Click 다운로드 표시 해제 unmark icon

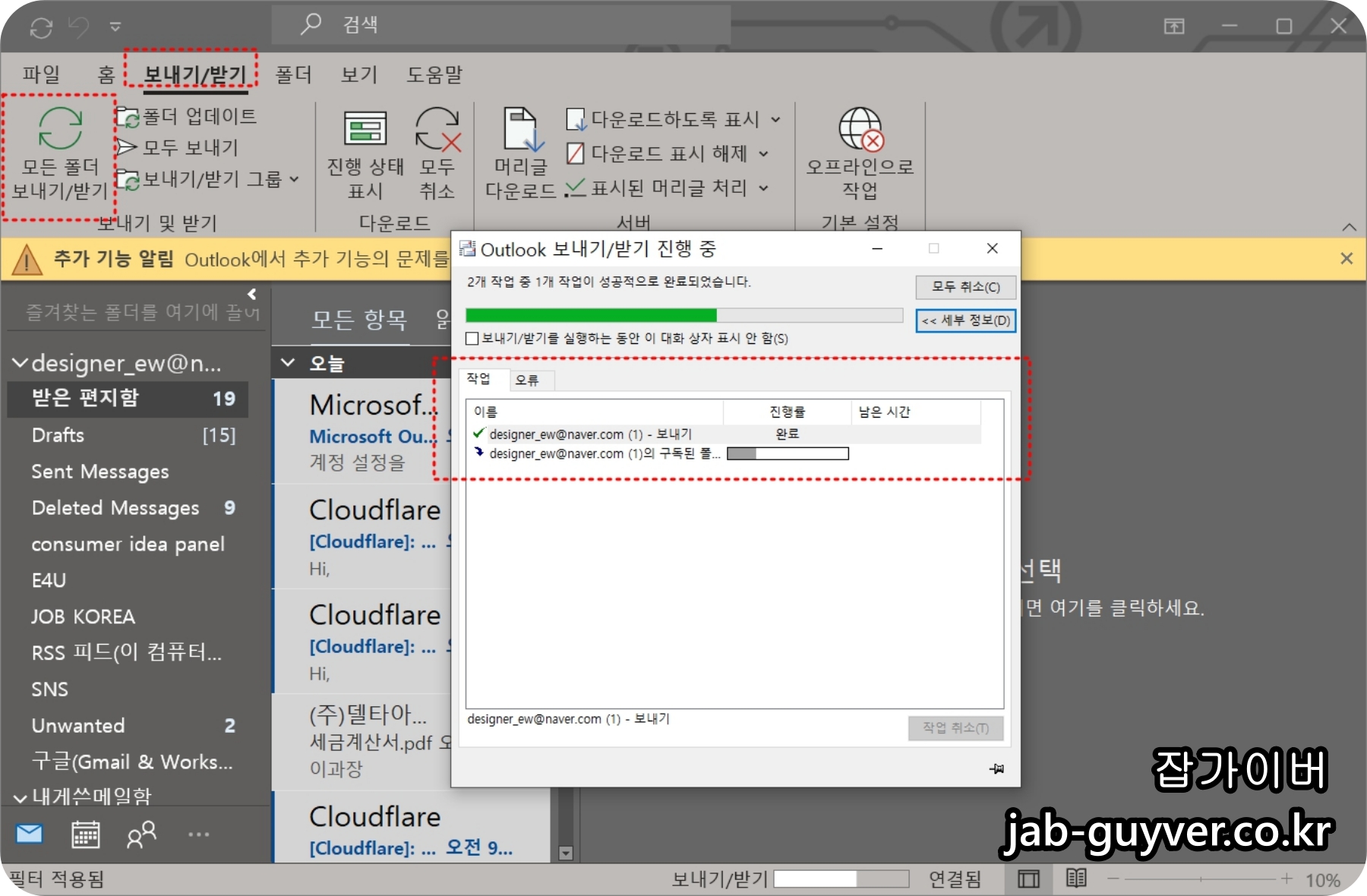point(576,153)
